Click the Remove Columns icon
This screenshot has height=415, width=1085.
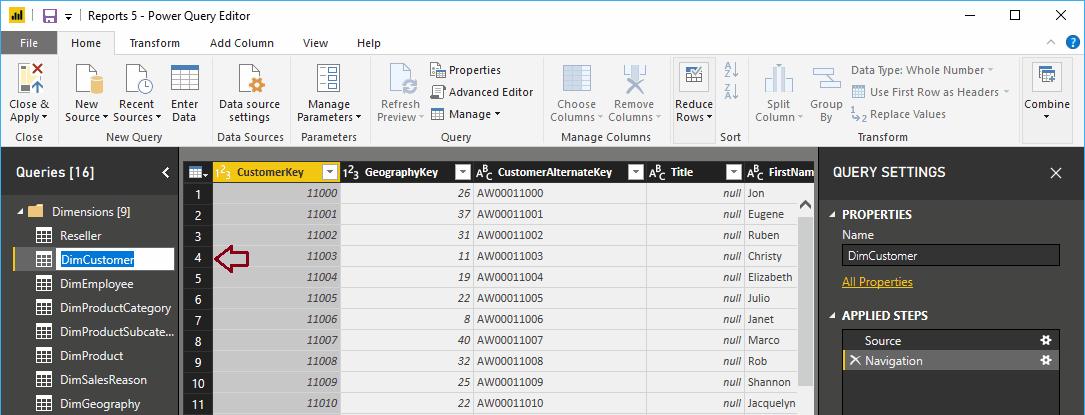pos(634,79)
